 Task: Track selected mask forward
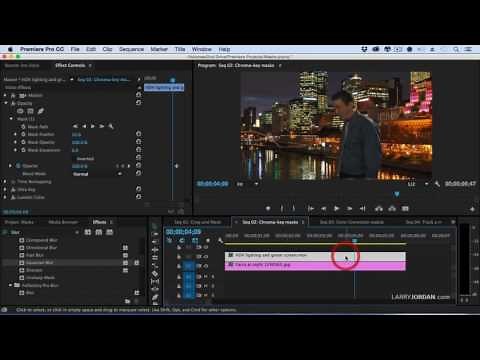point(101,126)
